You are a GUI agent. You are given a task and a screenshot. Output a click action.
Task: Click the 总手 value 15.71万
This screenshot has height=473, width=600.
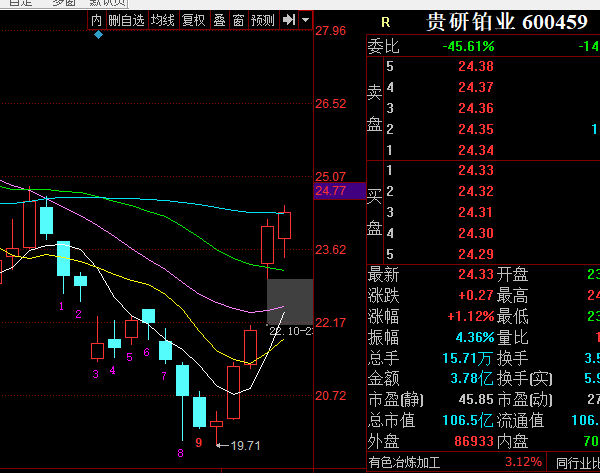tap(467, 359)
